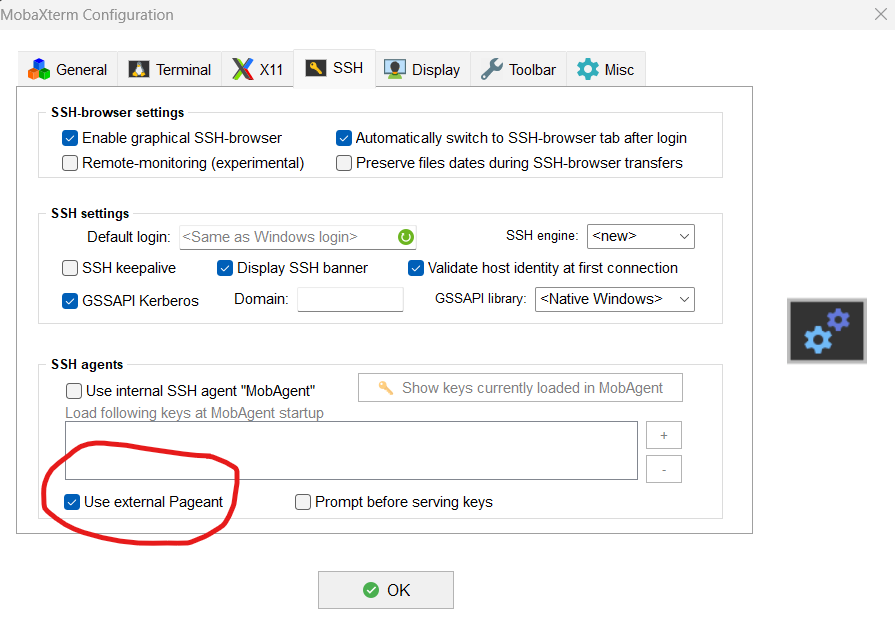Expand the GSSAPI library dropdown
The width and height of the screenshot is (895, 628).
[615, 299]
